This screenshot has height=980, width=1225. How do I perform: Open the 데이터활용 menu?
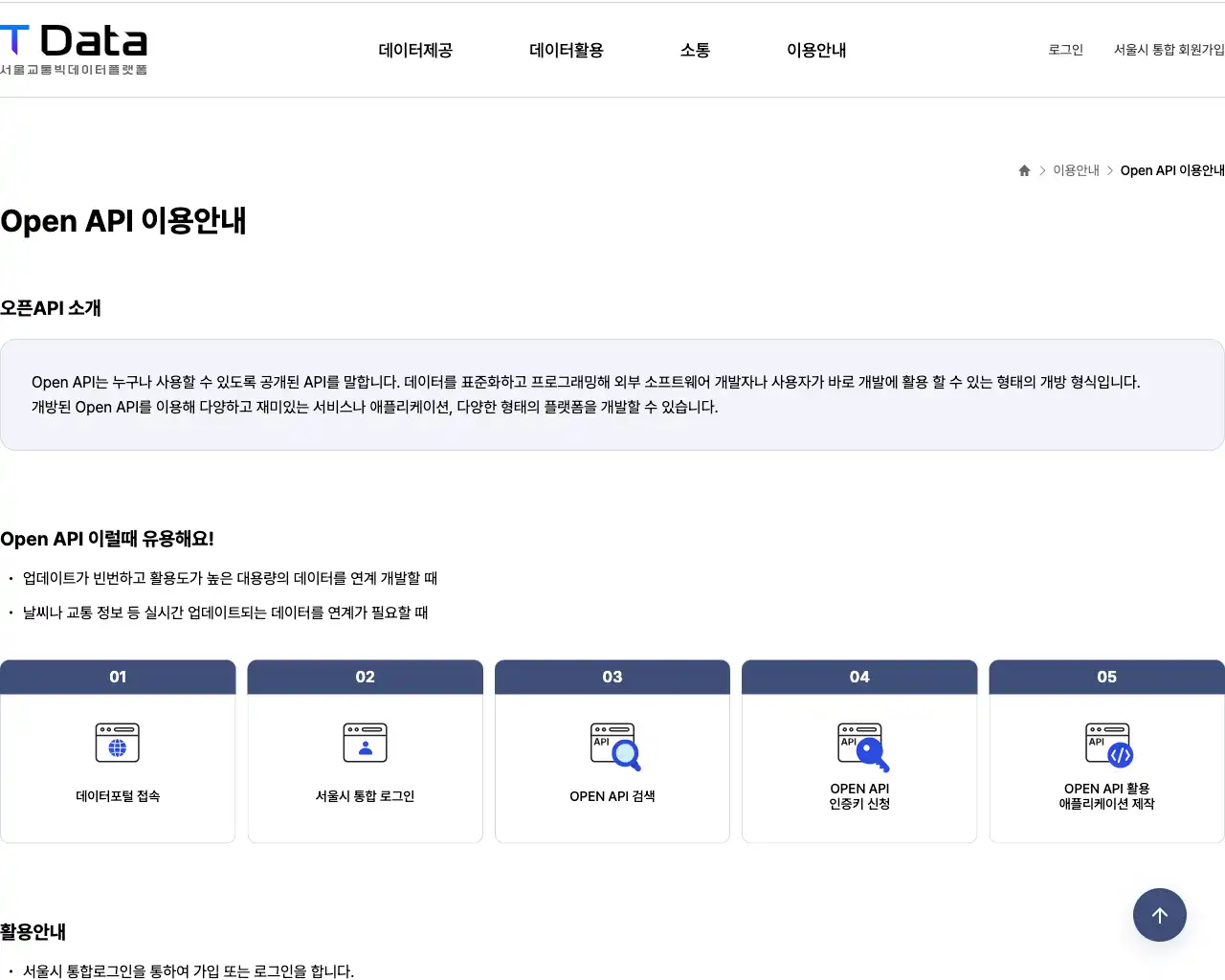click(566, 51)
